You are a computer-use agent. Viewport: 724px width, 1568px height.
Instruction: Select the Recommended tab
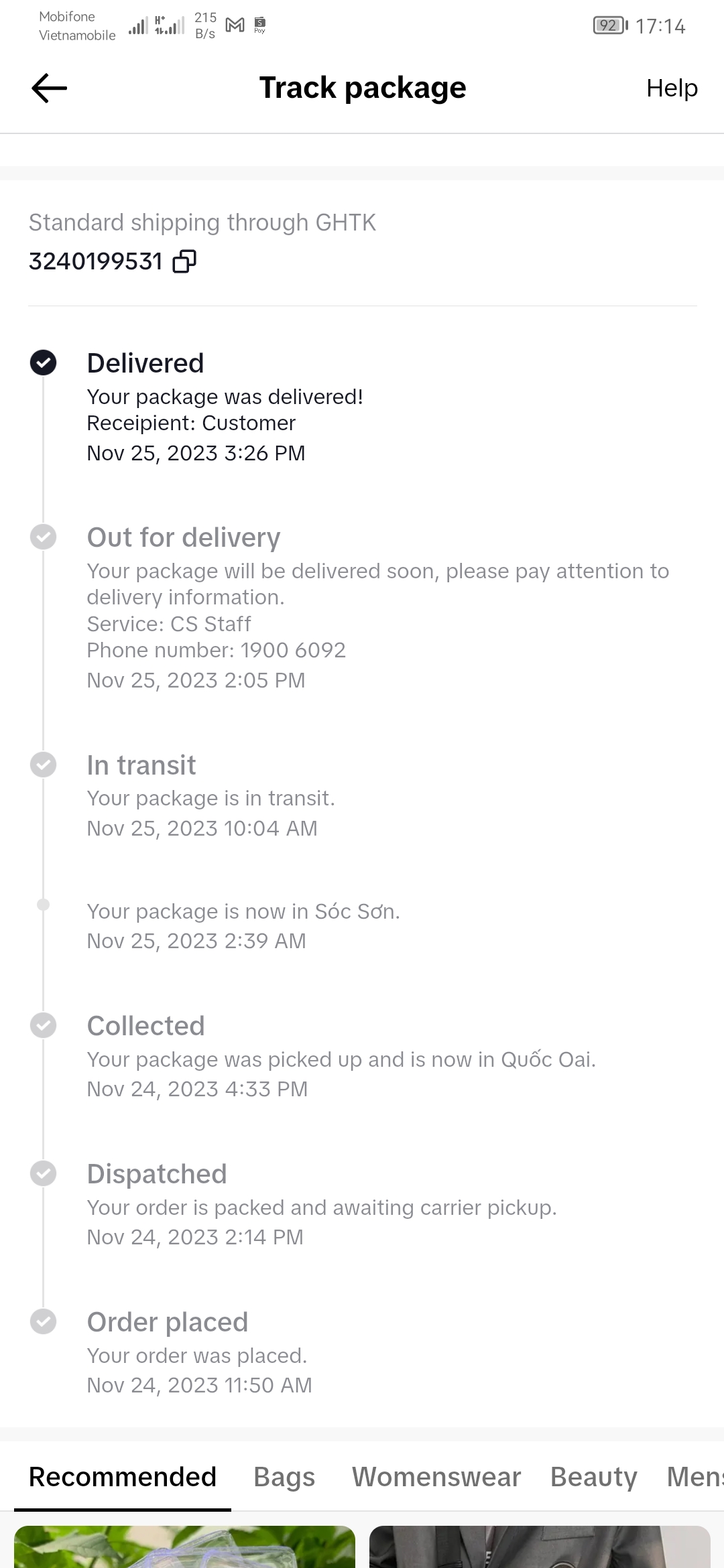tap(123, 1477)
